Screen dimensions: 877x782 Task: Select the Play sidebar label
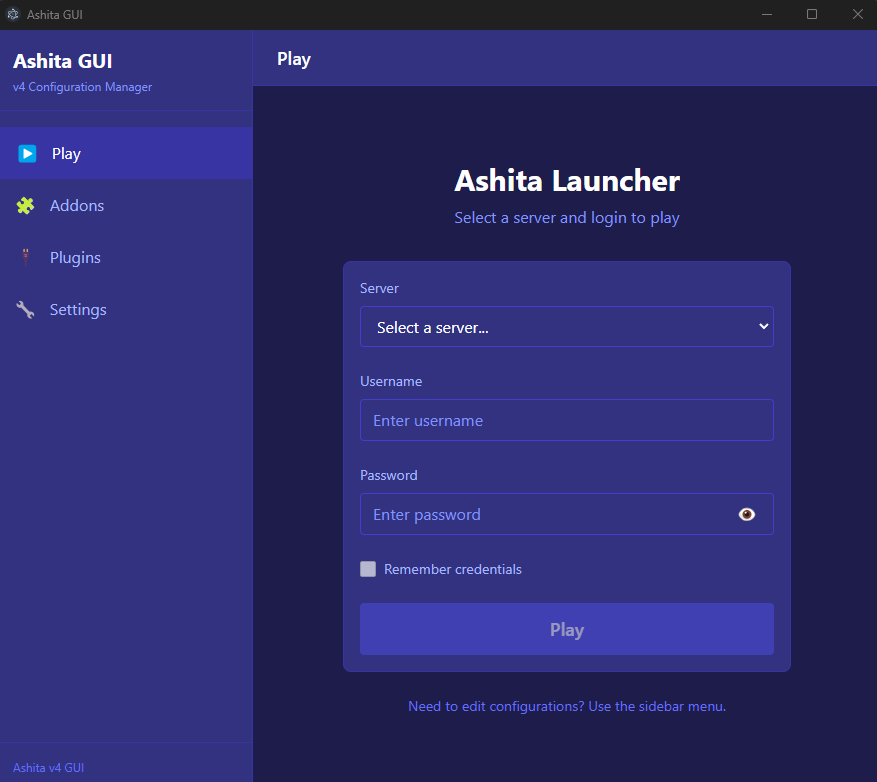click(66, 154)
